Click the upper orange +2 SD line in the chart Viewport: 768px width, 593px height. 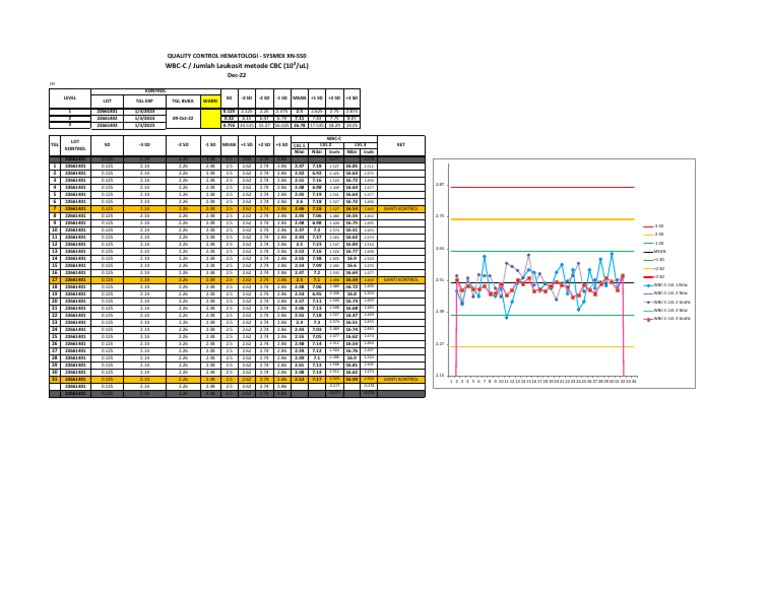point(542,219)
